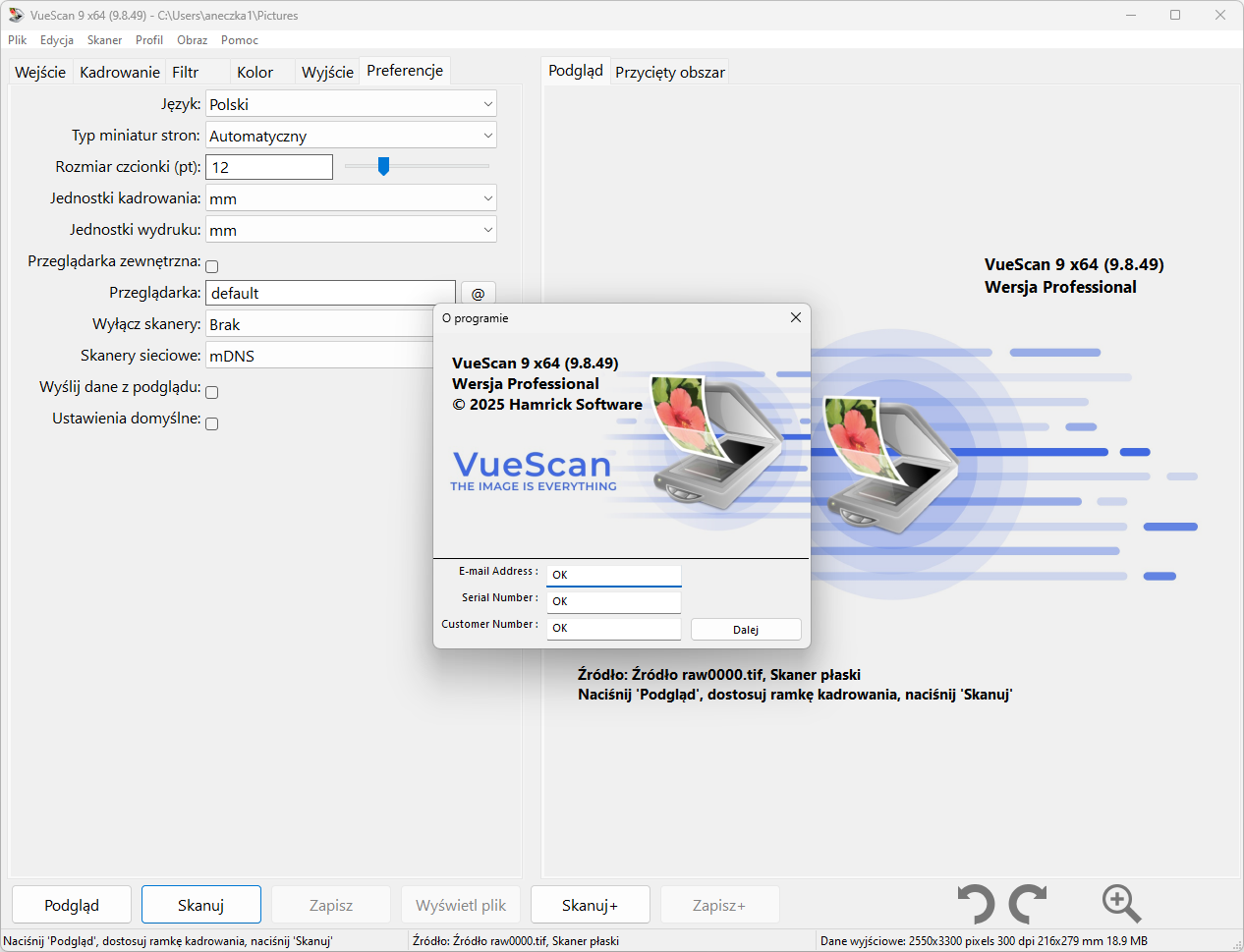The image size is (1244, 952).
Task: Click the scanner image in the O programie dialog
Action: 717,442
